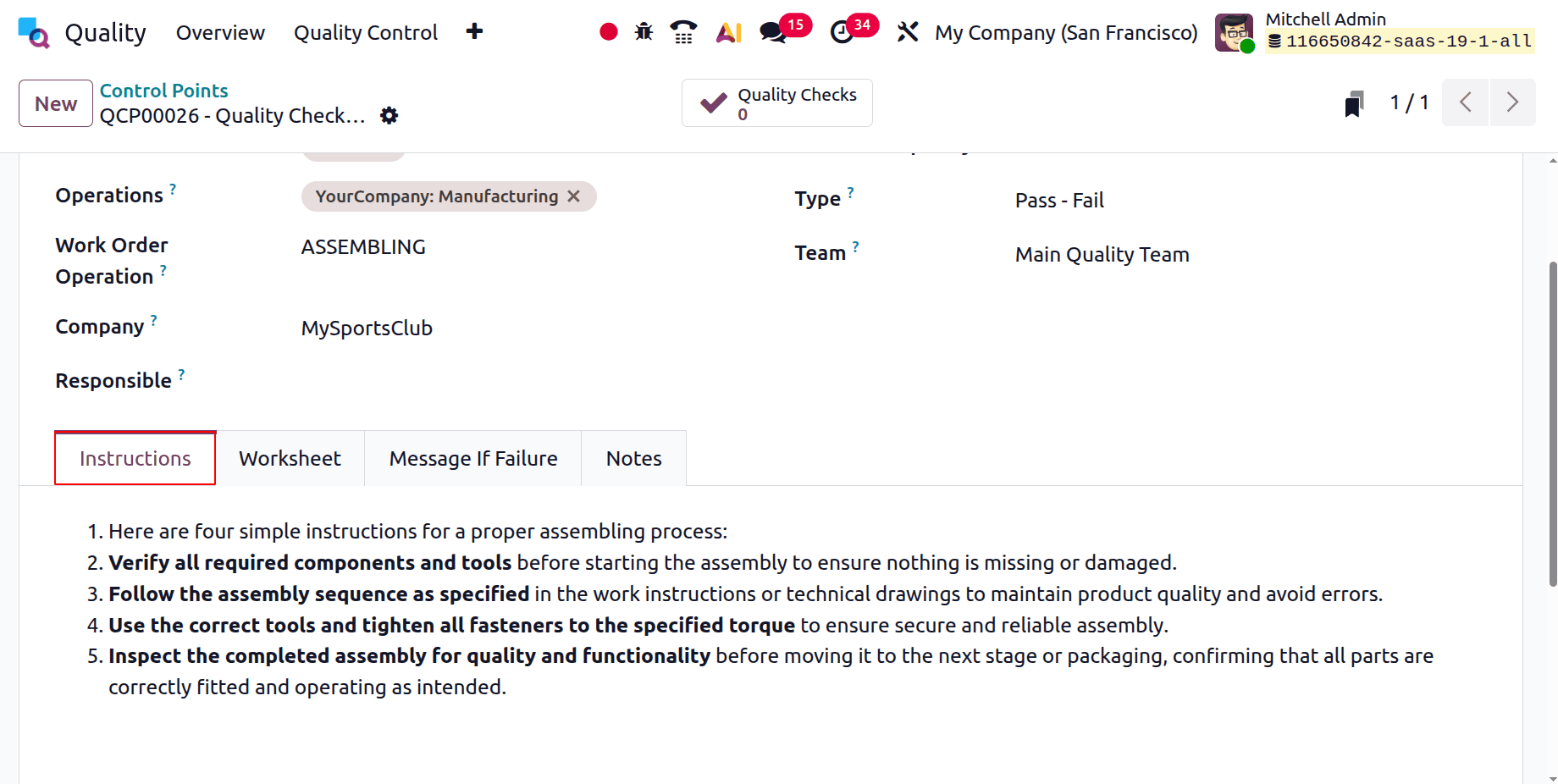Remove the YourCompany: Manufacturing tag

click(574, 196)
